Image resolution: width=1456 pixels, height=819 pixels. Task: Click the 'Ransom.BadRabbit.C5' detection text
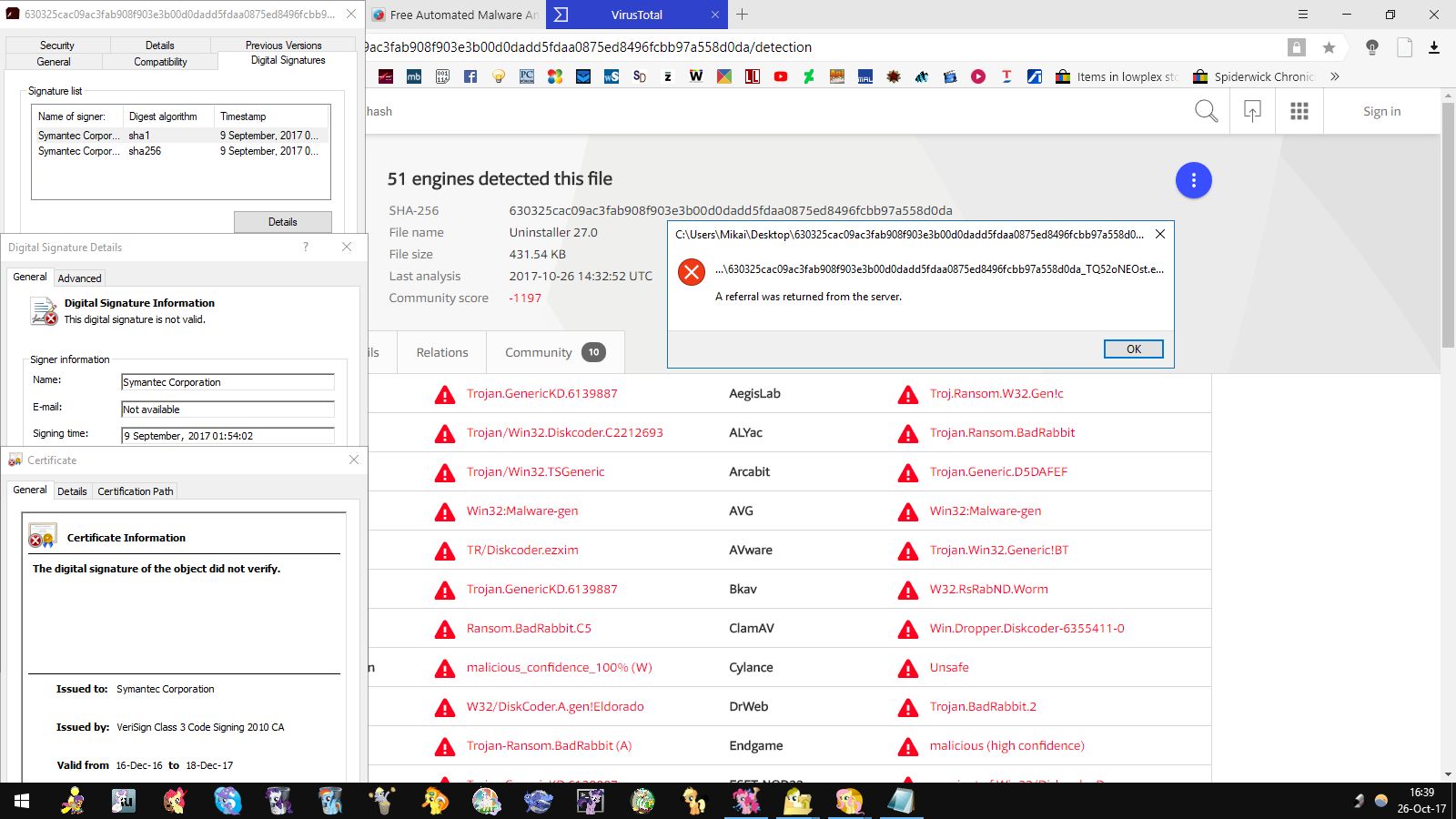(x=529, y=628)
